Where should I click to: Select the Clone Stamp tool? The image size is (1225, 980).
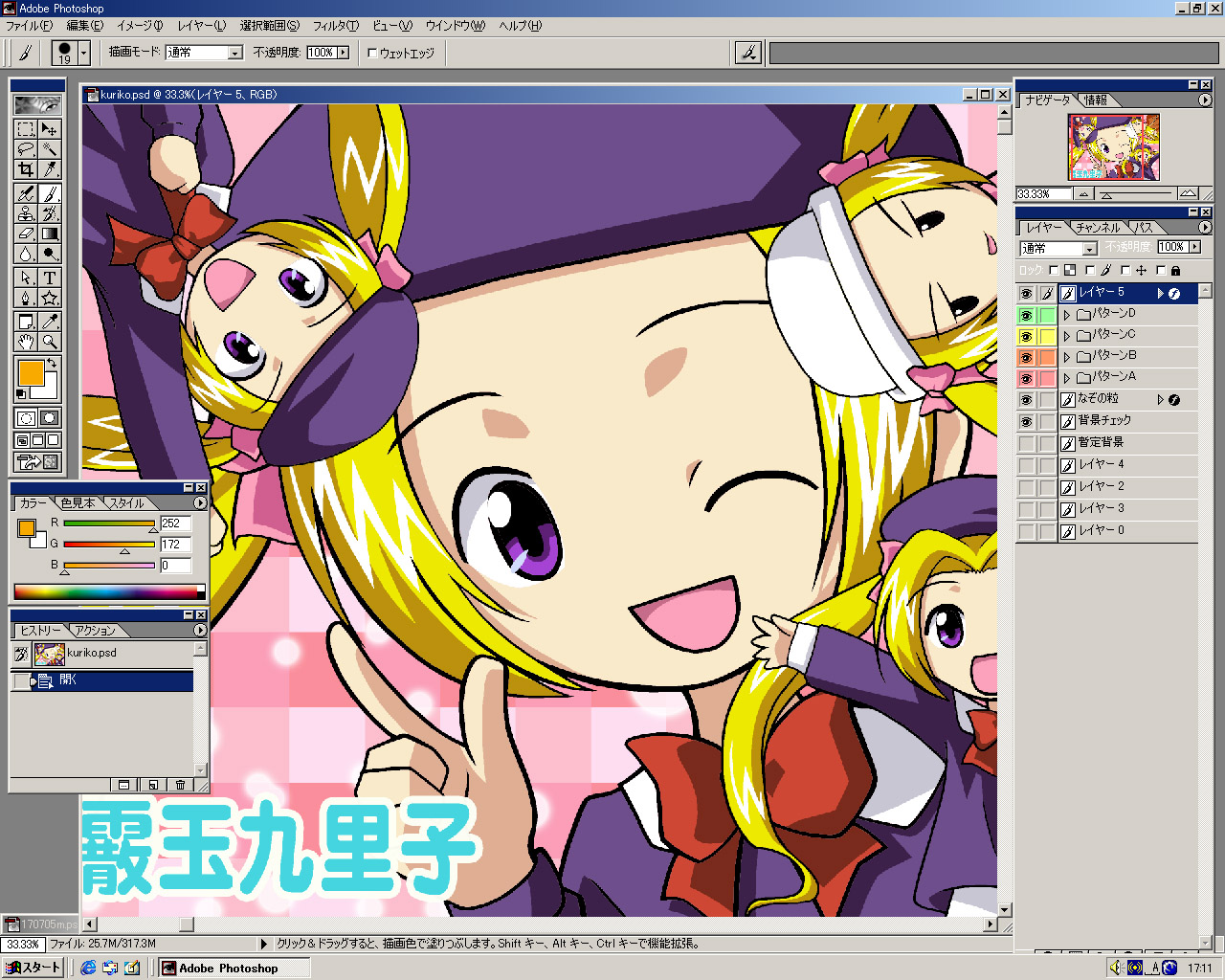pyautogui.click(x=26, y=213)
